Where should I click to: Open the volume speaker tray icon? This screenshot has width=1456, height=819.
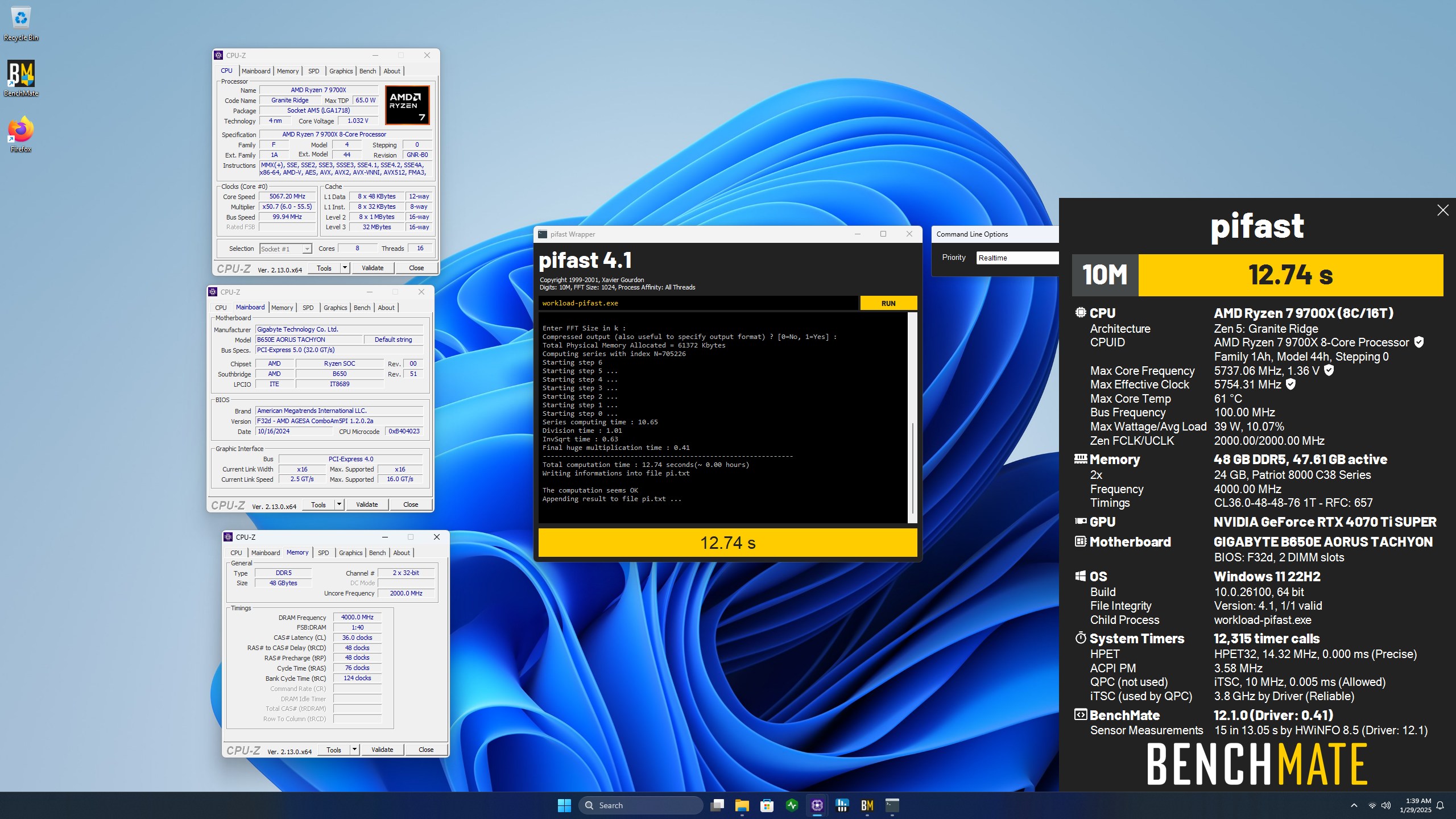click(1386, 805)
